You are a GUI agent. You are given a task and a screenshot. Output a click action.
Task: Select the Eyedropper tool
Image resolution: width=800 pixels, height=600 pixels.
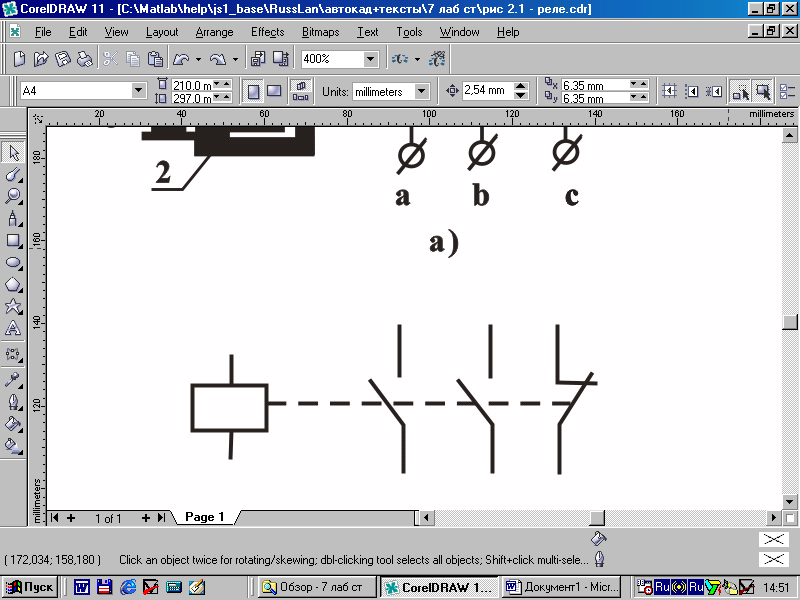(x=14, y=380)
